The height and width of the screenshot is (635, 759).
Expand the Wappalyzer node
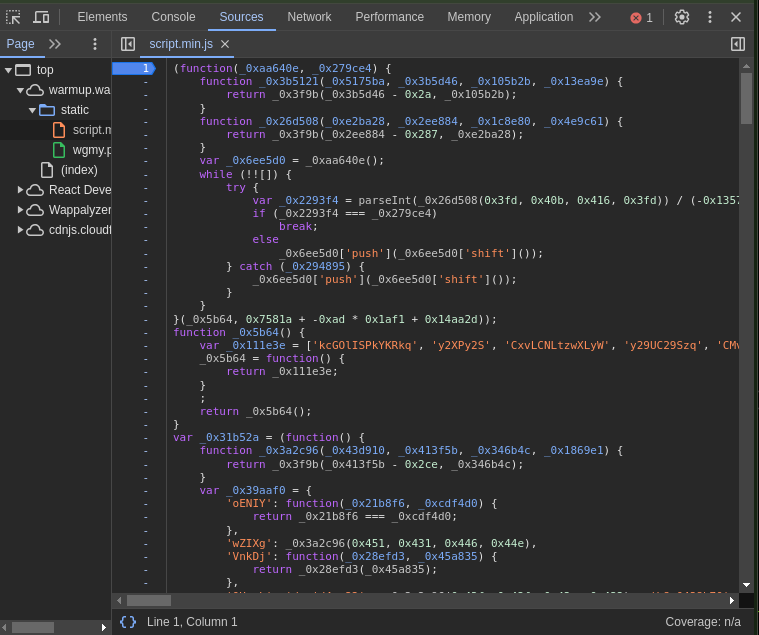pos(20,210)
